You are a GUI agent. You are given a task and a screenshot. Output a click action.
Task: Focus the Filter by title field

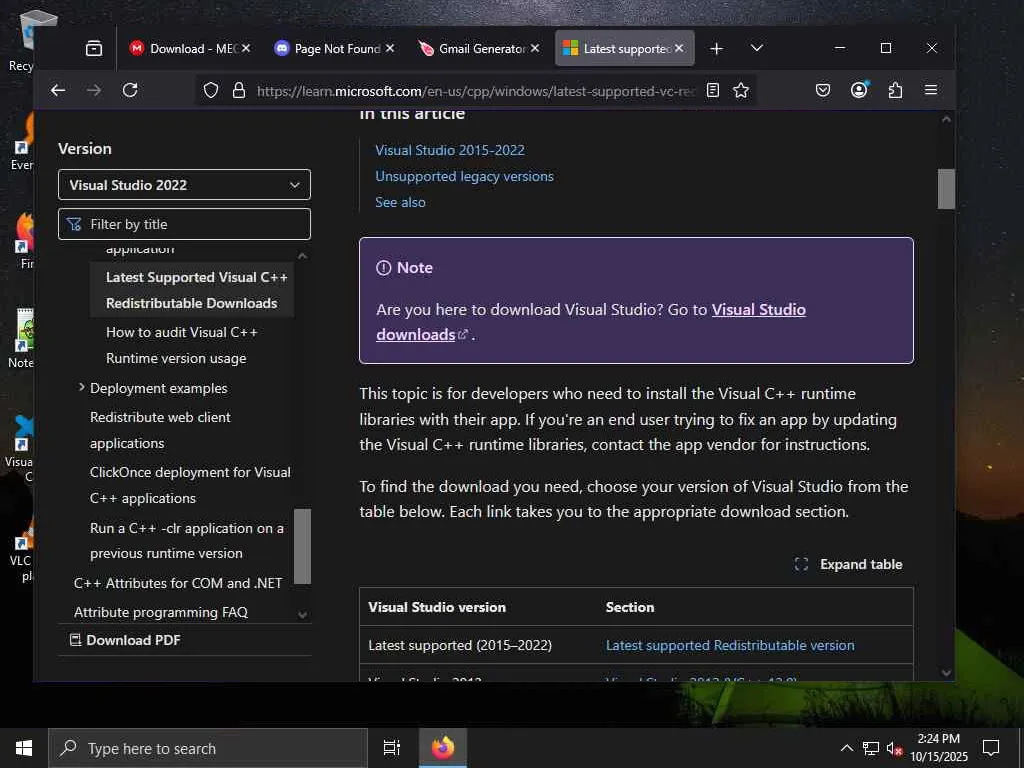click(x=184, y=224)
